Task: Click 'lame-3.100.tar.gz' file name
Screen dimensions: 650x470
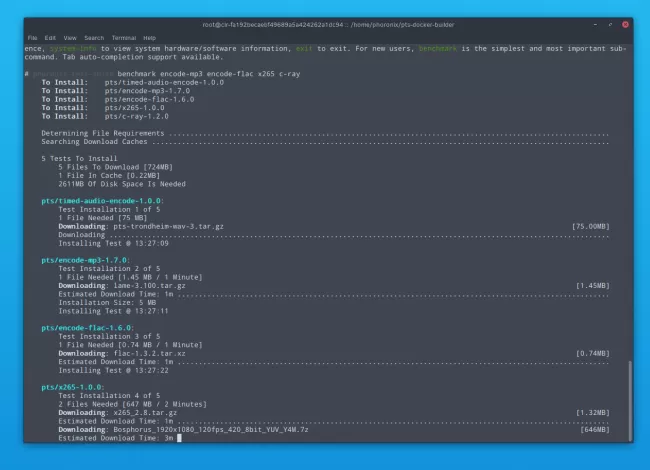Action: tap(149, 286)
